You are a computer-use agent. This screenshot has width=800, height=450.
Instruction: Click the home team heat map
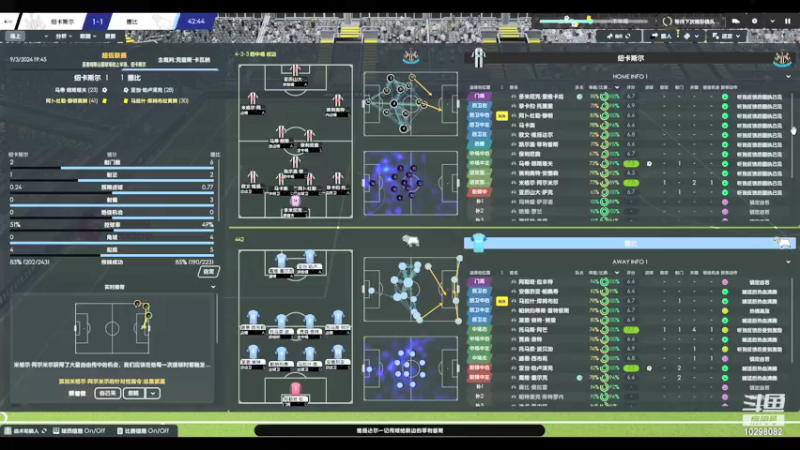click(x=411, y=183)
